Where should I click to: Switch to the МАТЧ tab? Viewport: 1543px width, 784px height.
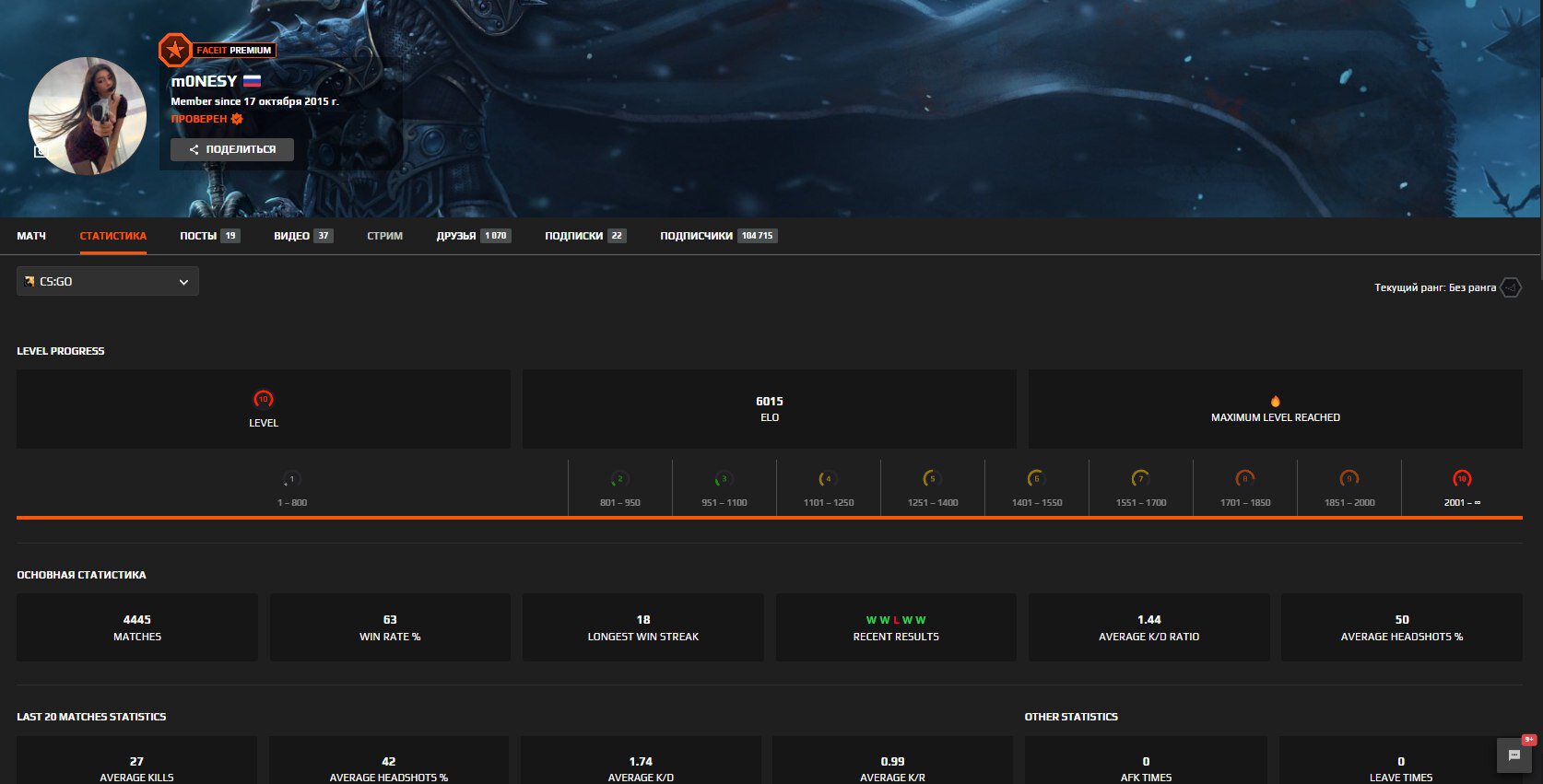[31, 236]
